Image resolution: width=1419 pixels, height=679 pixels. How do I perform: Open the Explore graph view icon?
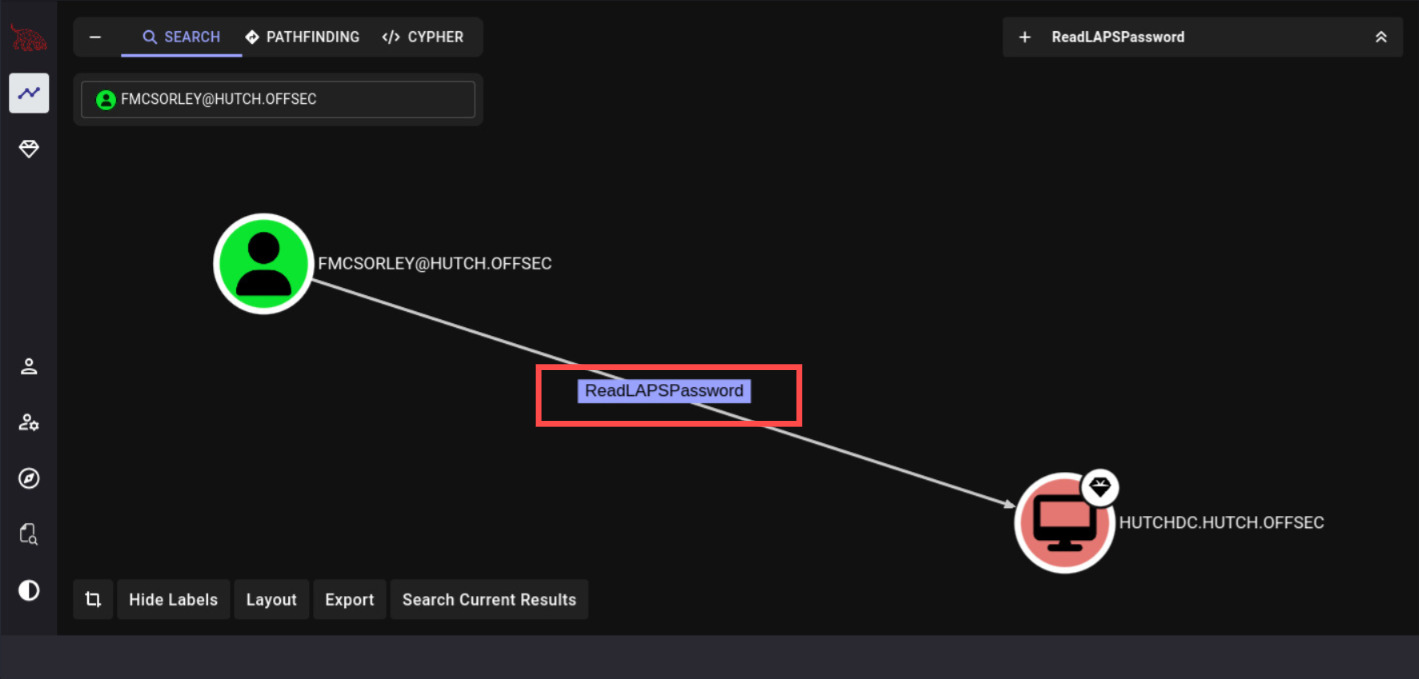click(x=29, y=93)
